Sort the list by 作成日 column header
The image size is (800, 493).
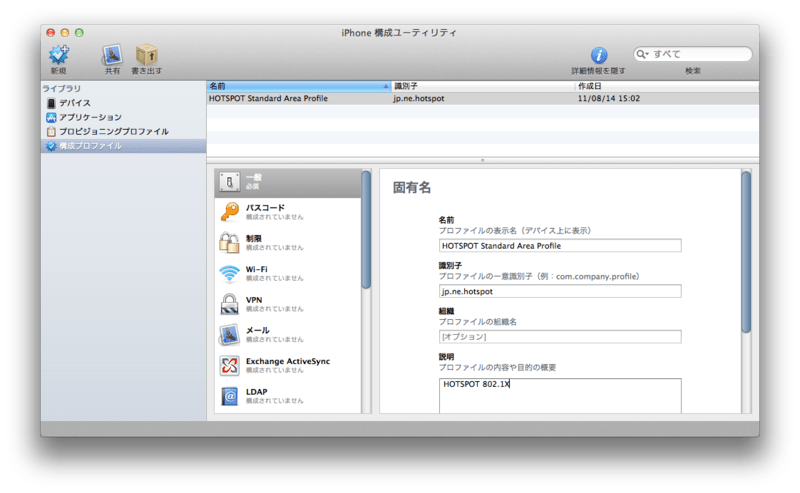[x=660, y=86]
